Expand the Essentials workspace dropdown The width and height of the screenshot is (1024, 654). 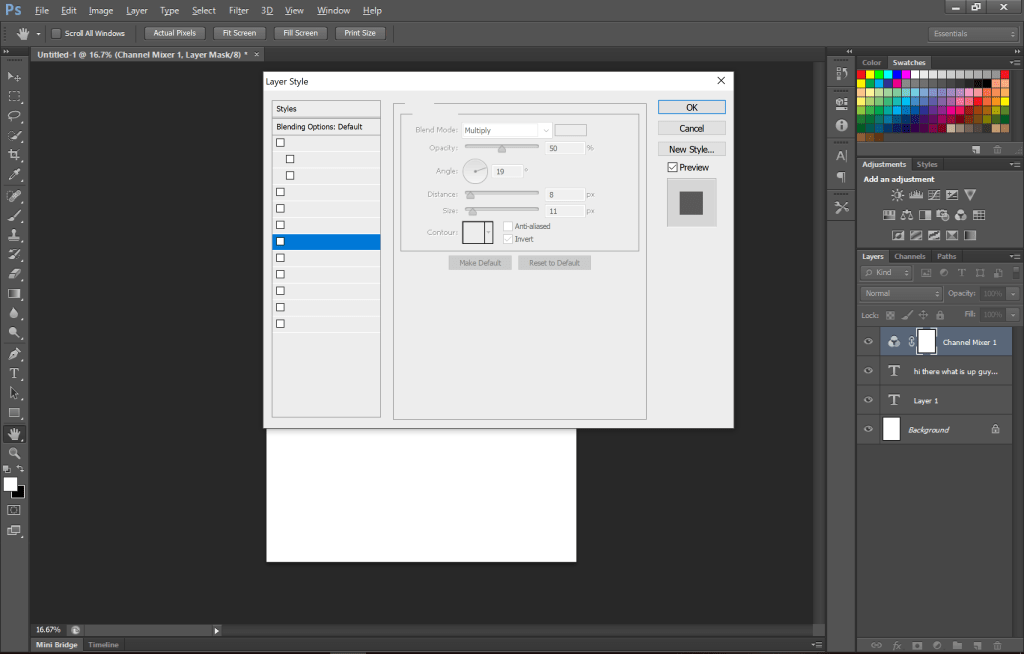point(972,33)
